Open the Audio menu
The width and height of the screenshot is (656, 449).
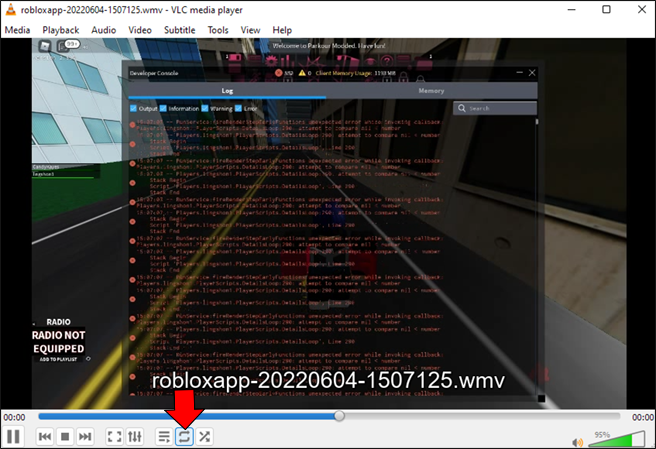103,30
